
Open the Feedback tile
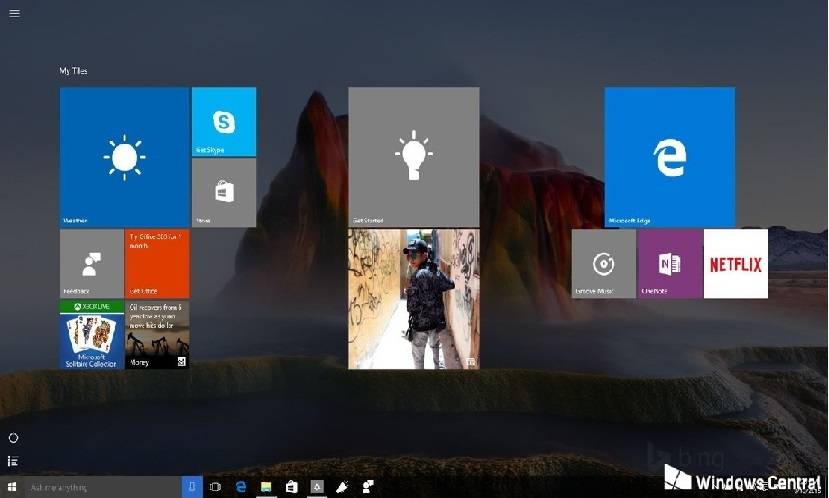point(91,263)
